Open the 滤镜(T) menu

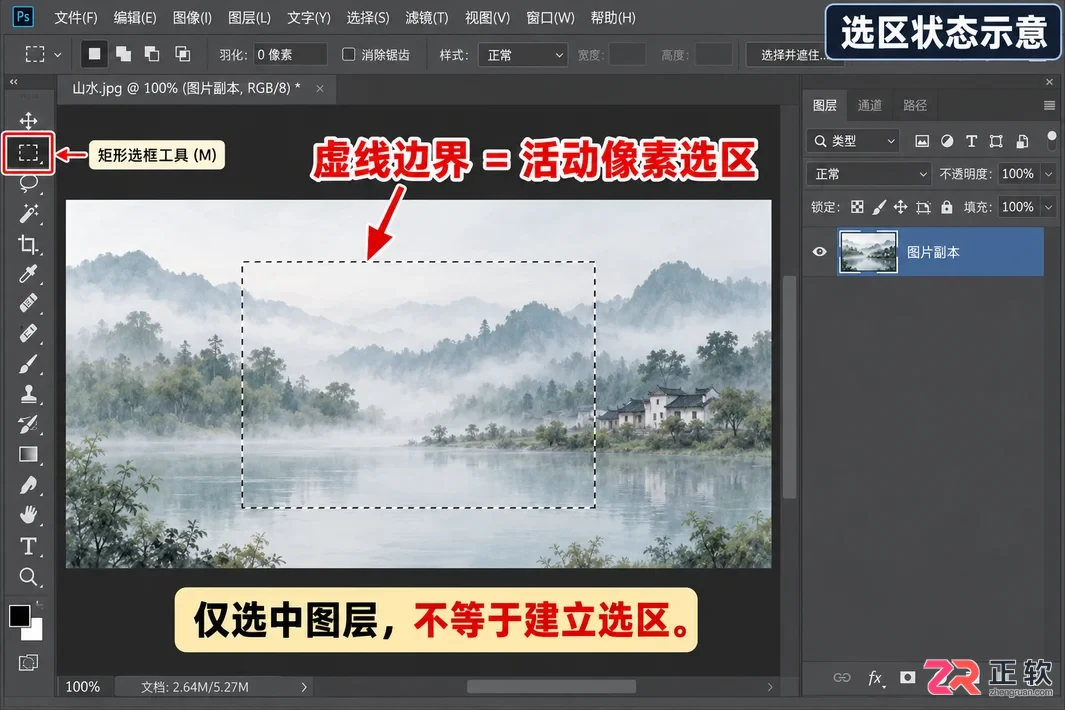point(427,18)
